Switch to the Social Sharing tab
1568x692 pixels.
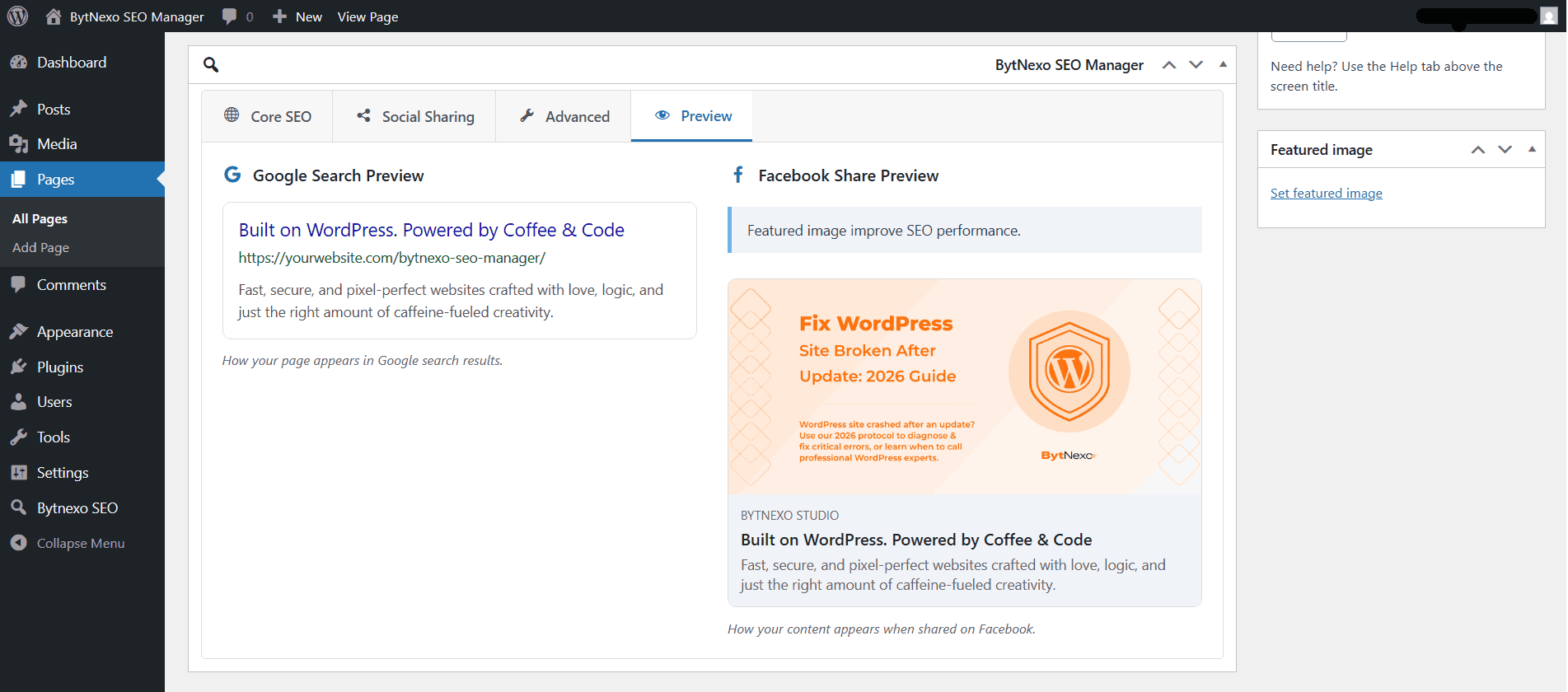(415, 117)
